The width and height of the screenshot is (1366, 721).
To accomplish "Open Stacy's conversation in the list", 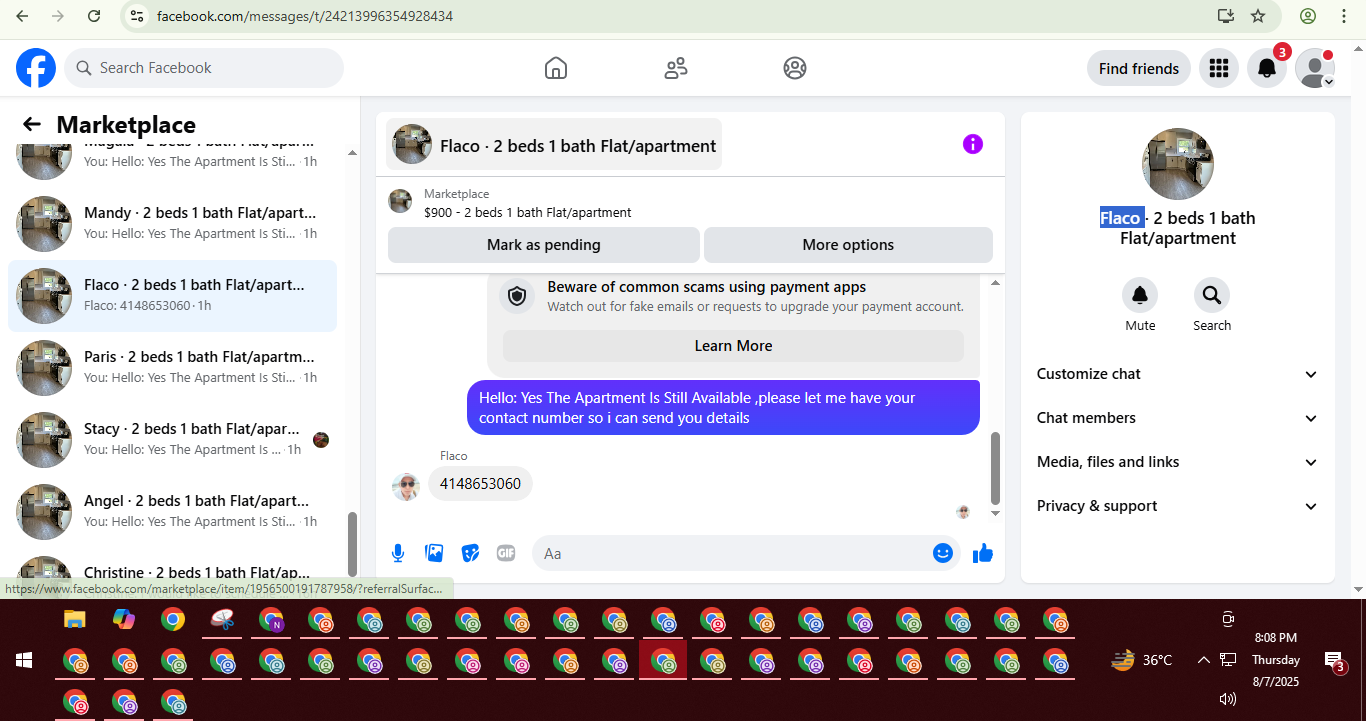I will tap(172, 440).
